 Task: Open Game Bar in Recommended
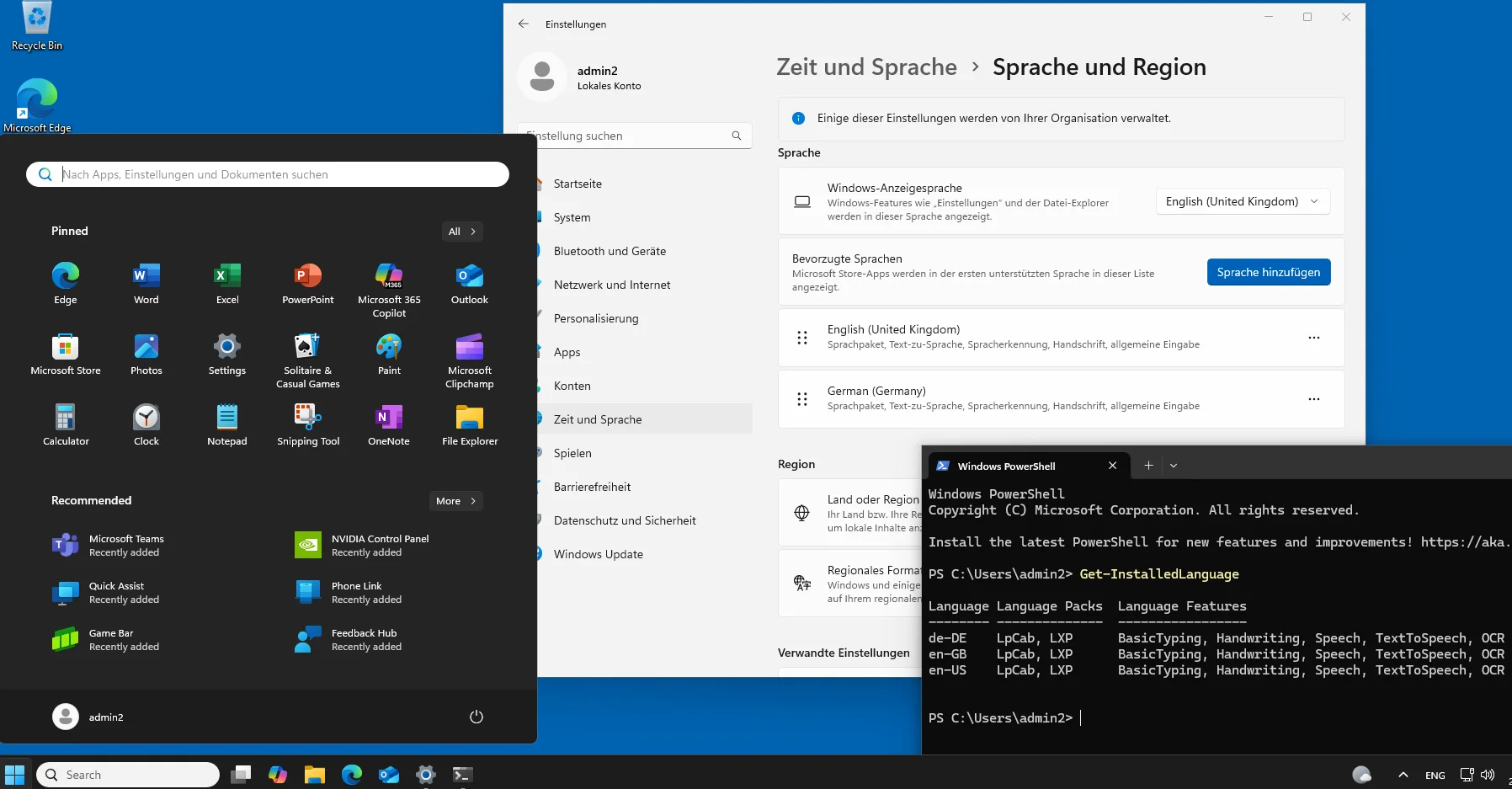click(x=106, y=640)
